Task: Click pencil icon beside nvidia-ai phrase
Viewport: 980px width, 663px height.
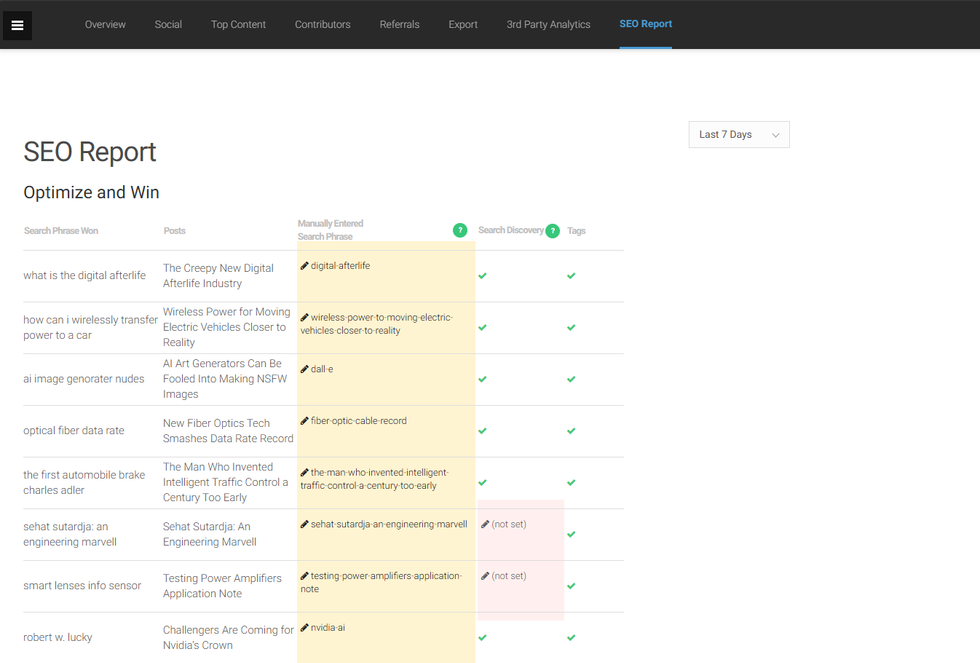Action: (305, 628)
